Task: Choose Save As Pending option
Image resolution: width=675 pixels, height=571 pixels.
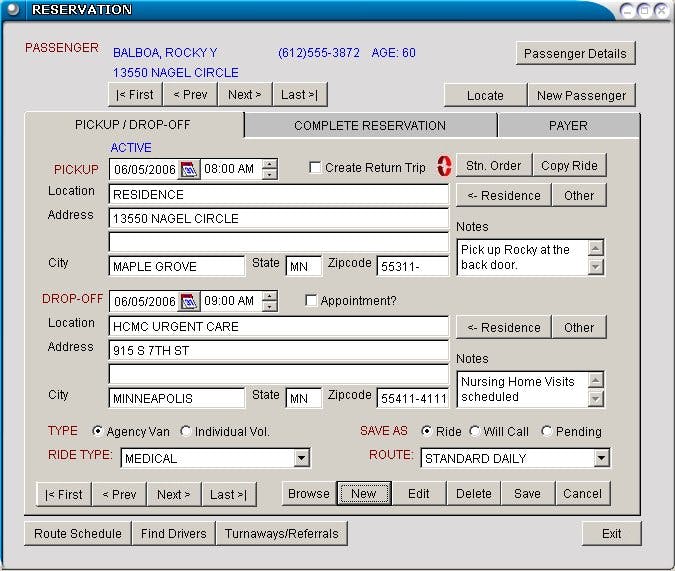Action: point(546,431)
